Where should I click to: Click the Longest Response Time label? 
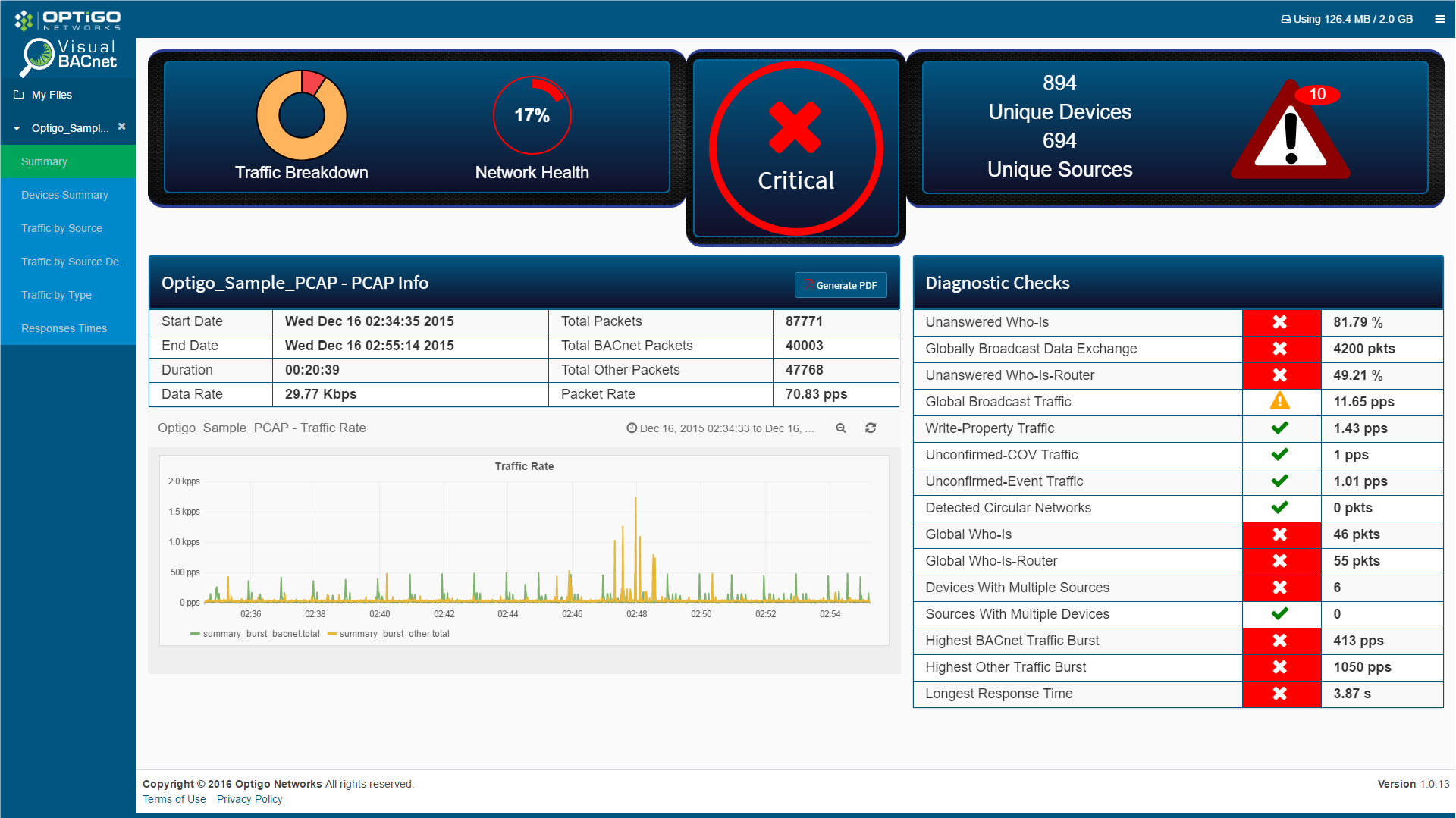[x=999, y=694]
